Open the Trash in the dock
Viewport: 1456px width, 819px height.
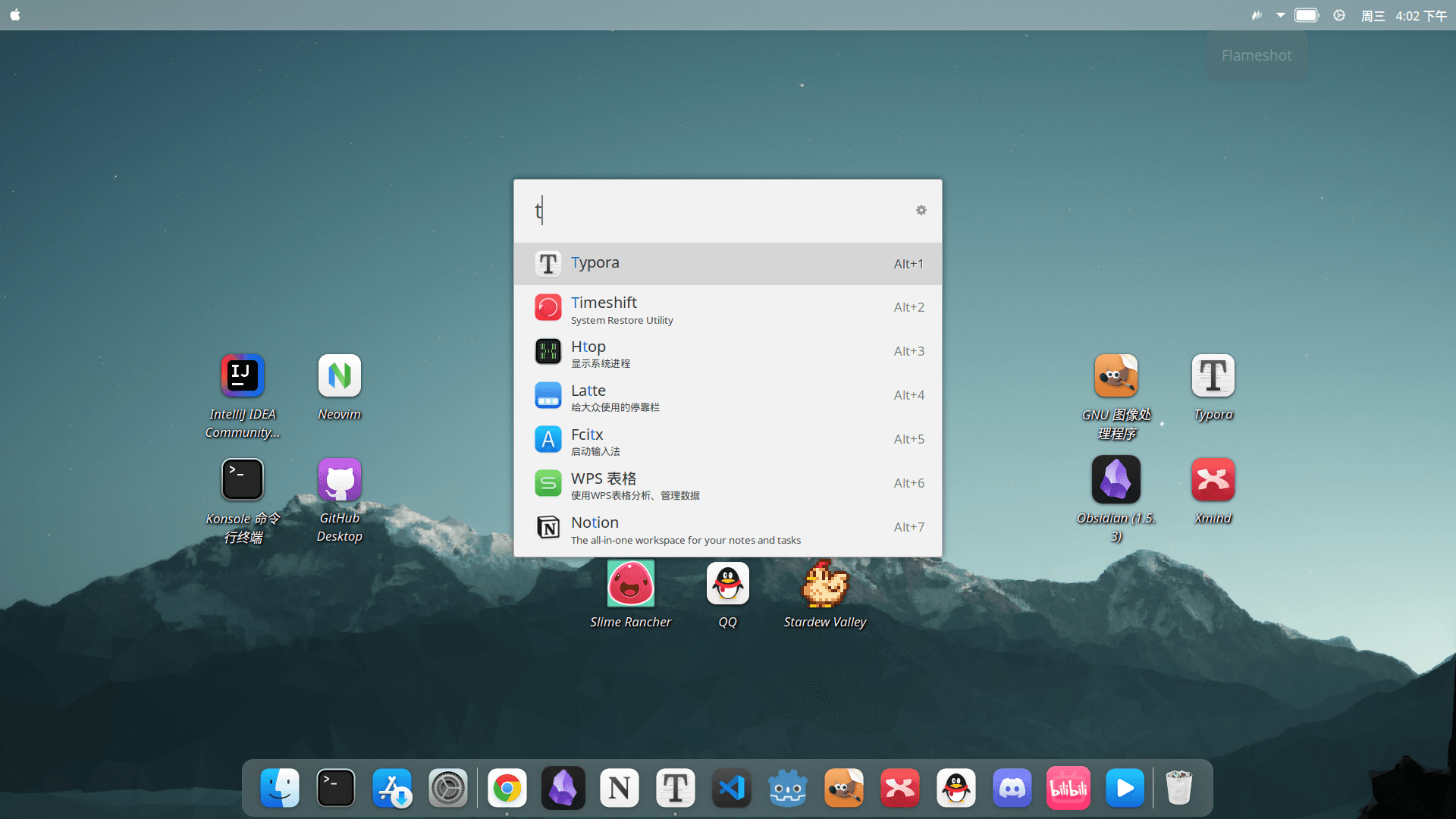(x=1179, y=789)
